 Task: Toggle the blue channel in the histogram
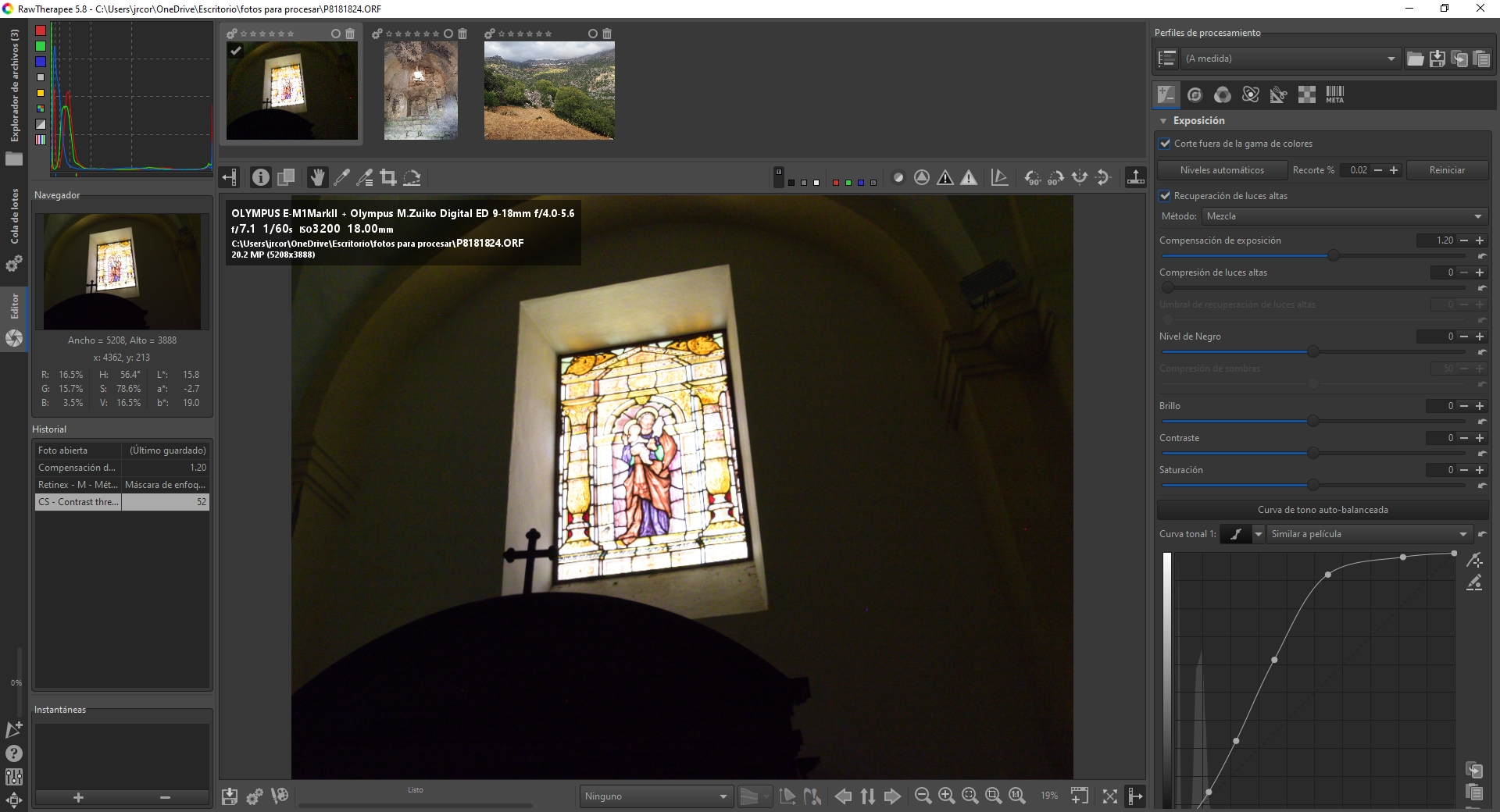tap(41, 62)
